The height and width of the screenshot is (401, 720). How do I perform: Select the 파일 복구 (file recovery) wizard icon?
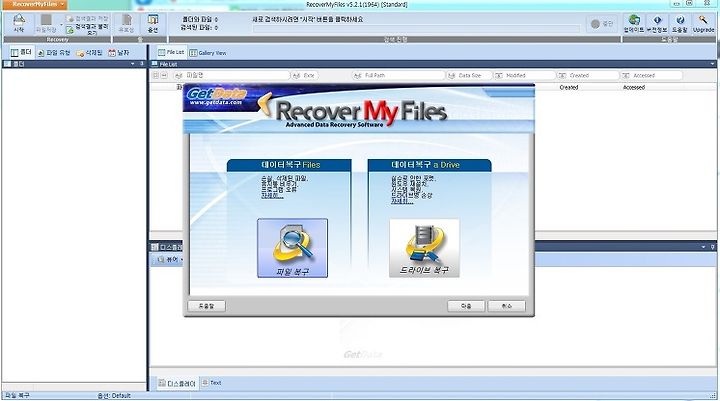tap(292, 248)
